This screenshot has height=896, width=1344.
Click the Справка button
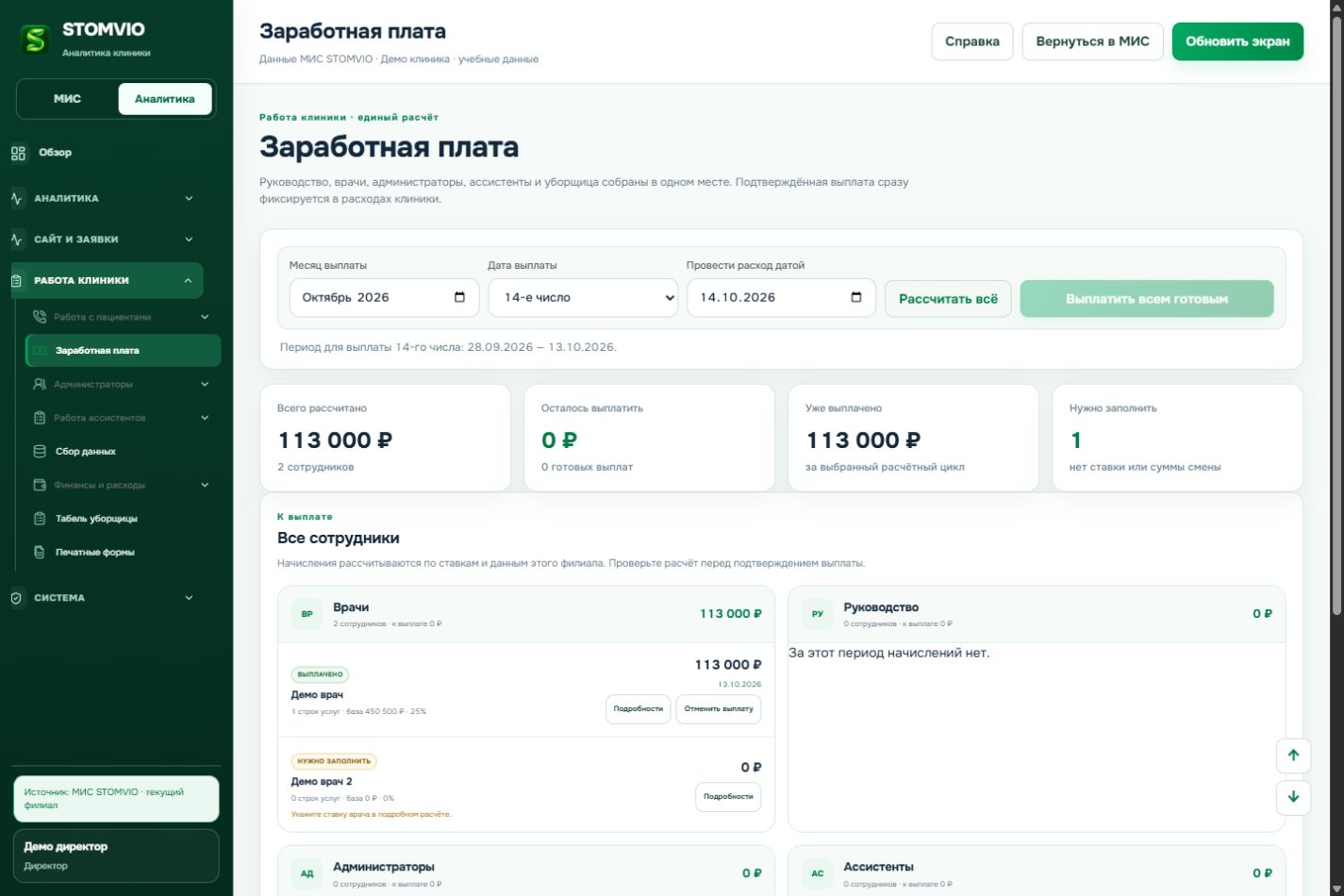tap(972, 41)
